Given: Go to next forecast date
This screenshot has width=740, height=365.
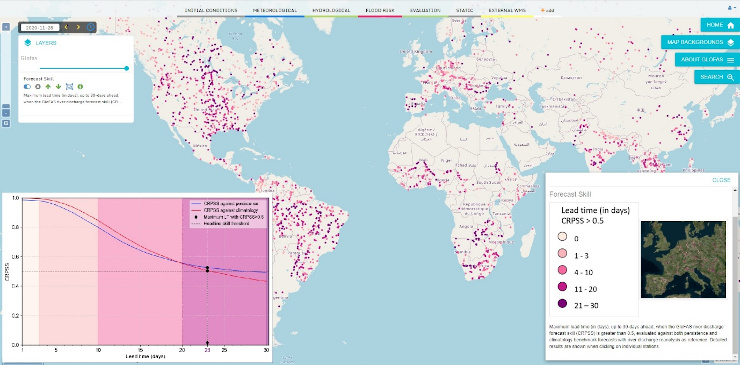Looking at the screenshot, I should point(78,27).
